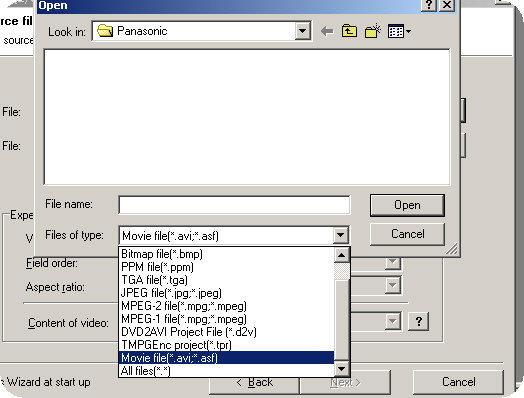
Task: Select TMPGEnc project(*.tpr) type
Action: [x=226, y=345]
